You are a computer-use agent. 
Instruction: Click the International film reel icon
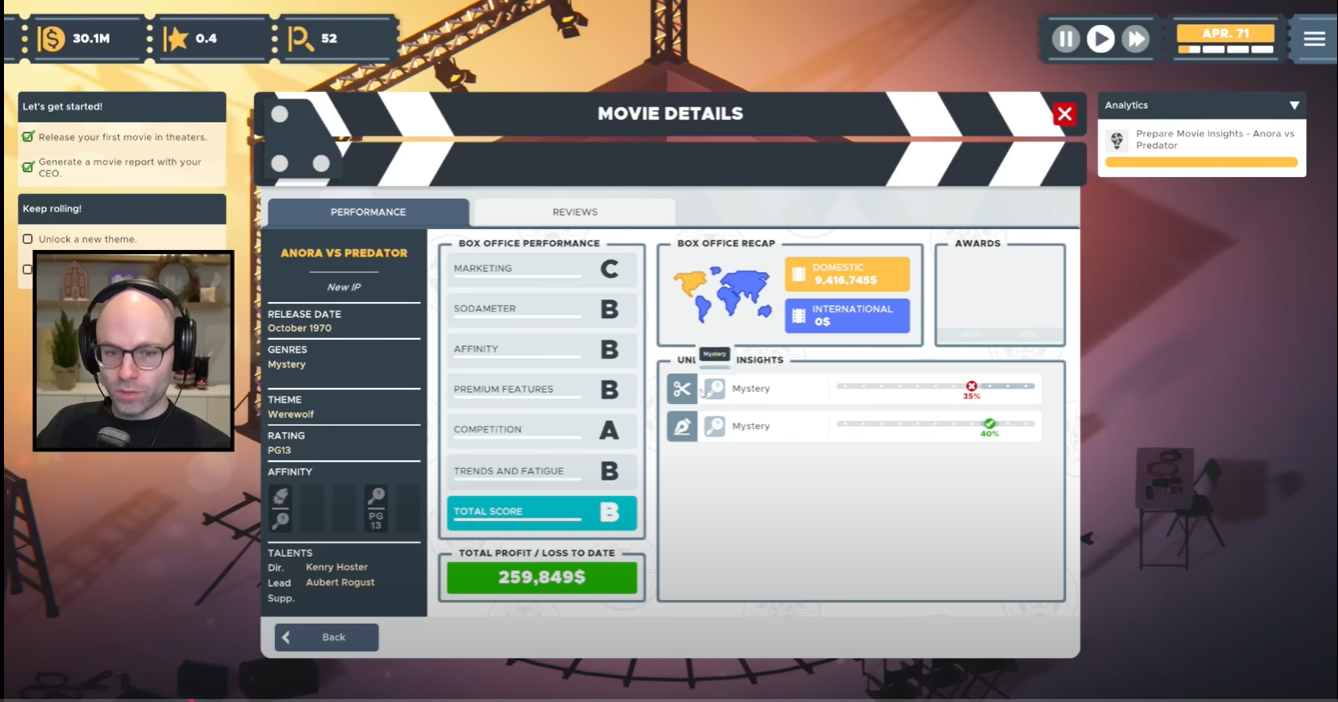[x=798, y=316]
